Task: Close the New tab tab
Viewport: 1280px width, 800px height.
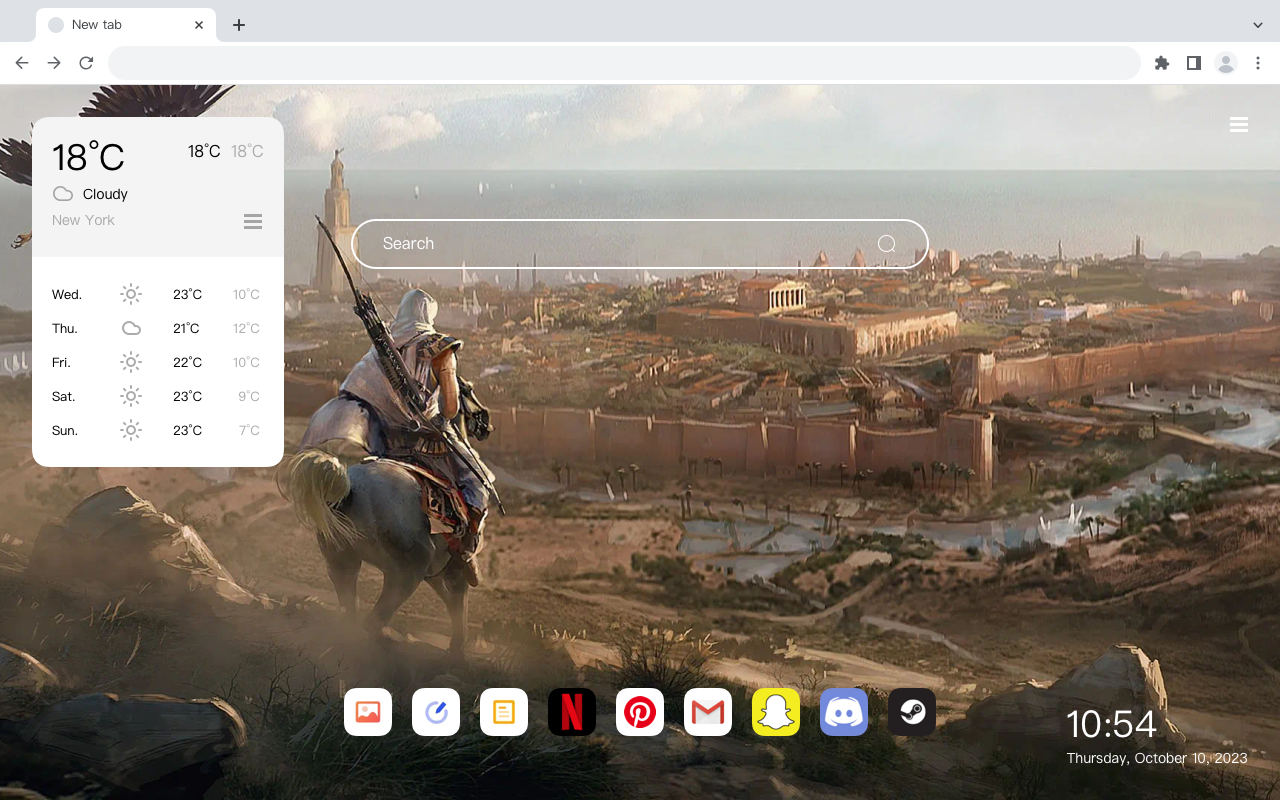Action: (199, 25)
